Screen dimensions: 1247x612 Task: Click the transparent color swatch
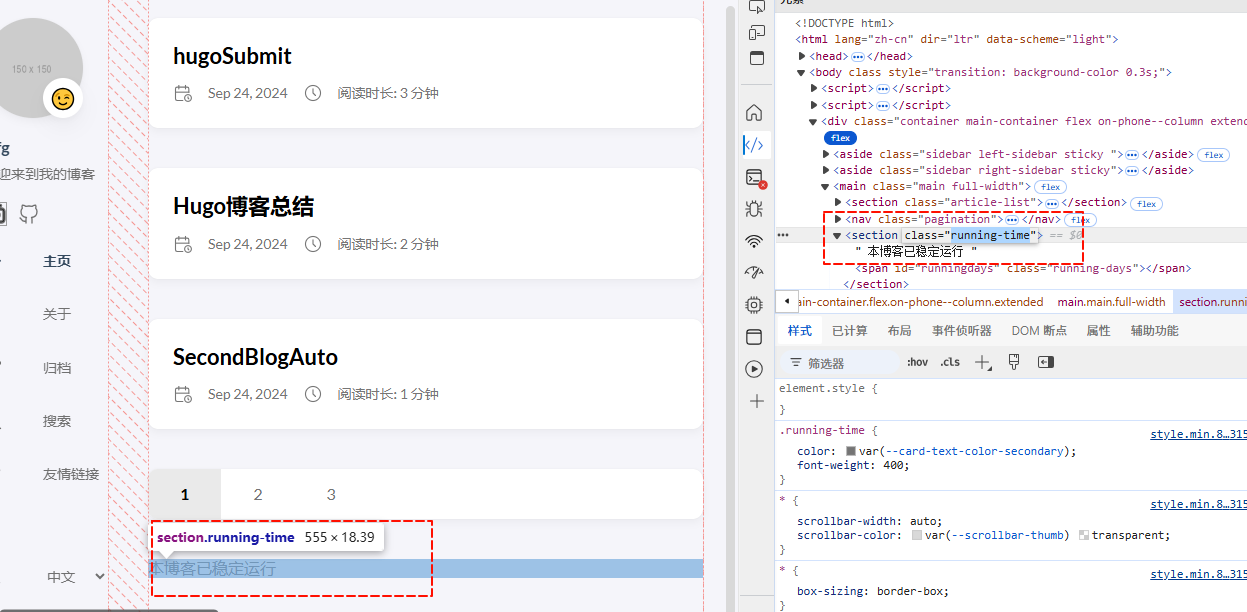(x=1084, y=535)
